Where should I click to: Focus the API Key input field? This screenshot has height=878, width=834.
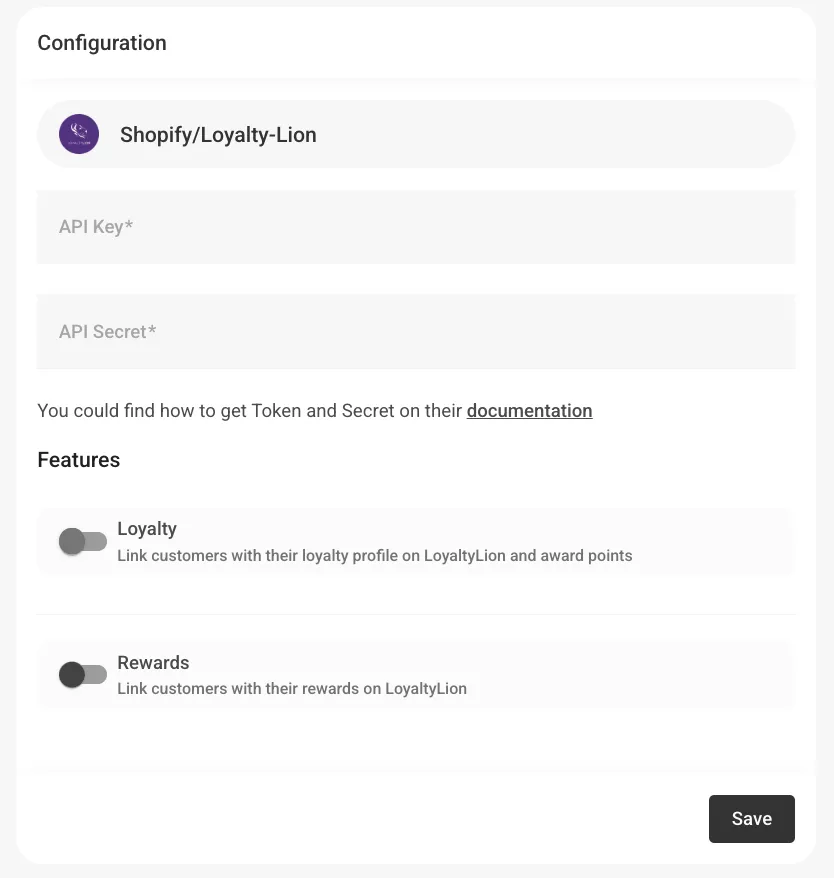416,228
